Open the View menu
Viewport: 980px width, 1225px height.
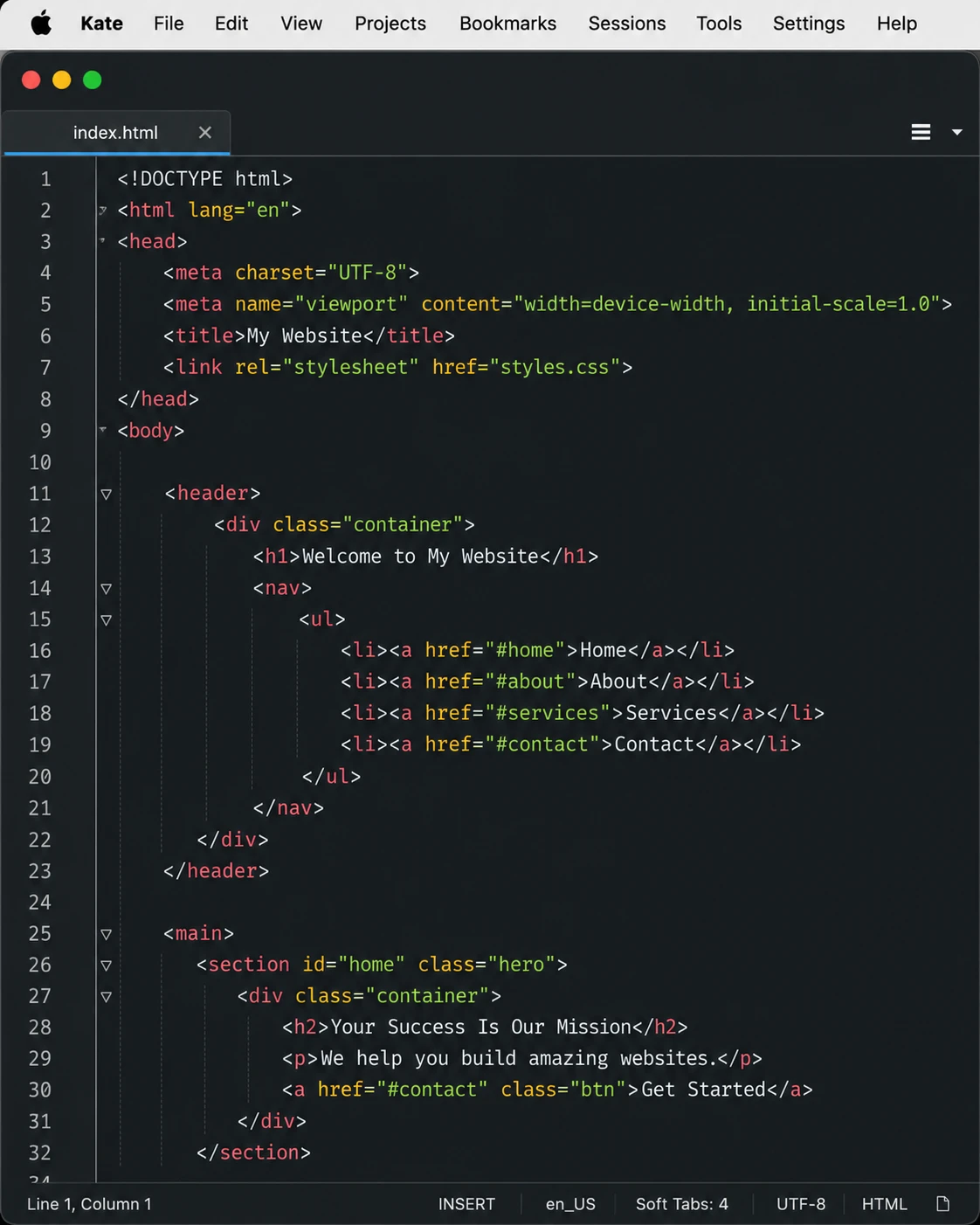click(301, 24)
